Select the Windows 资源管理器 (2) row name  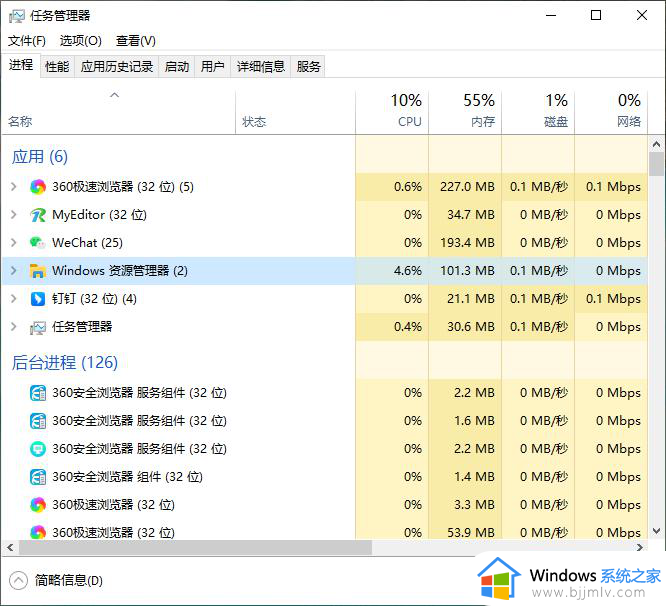[x=120, y=271]
